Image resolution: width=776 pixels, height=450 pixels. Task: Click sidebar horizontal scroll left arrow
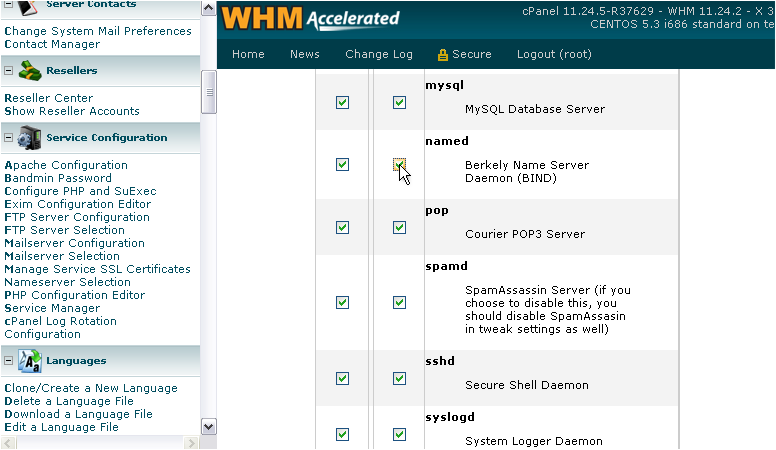click(7, 443)
